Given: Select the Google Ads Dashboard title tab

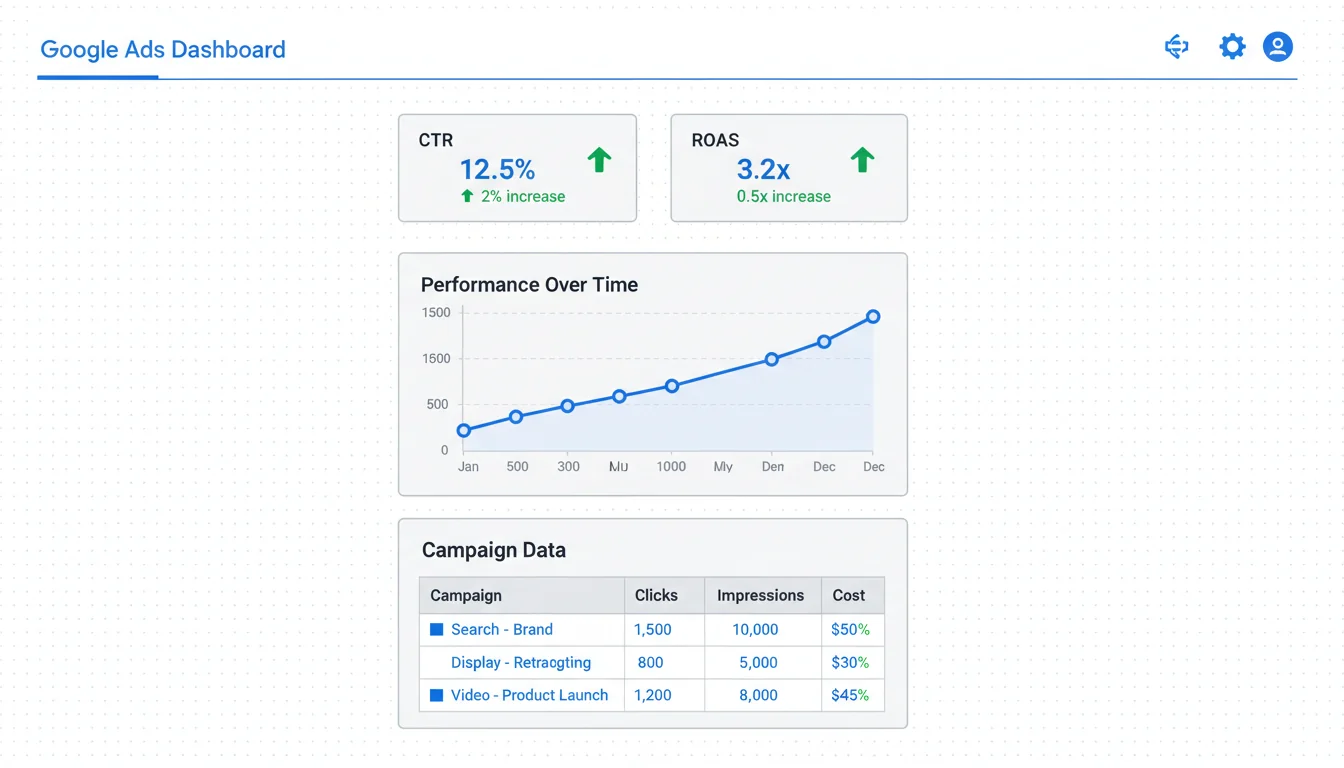Looking at the screenshot, I should point(163,50).
